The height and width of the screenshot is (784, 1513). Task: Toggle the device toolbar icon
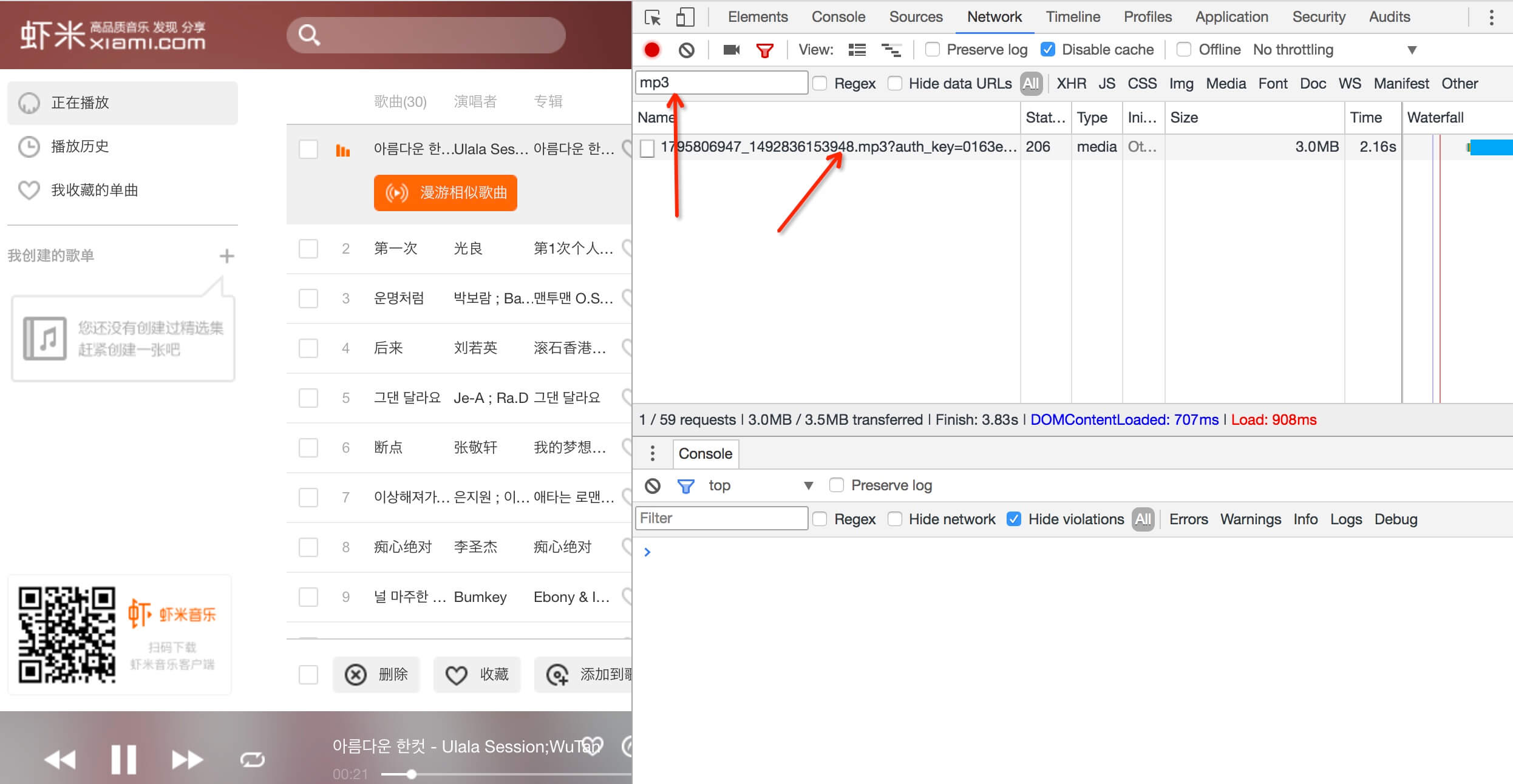685,17
